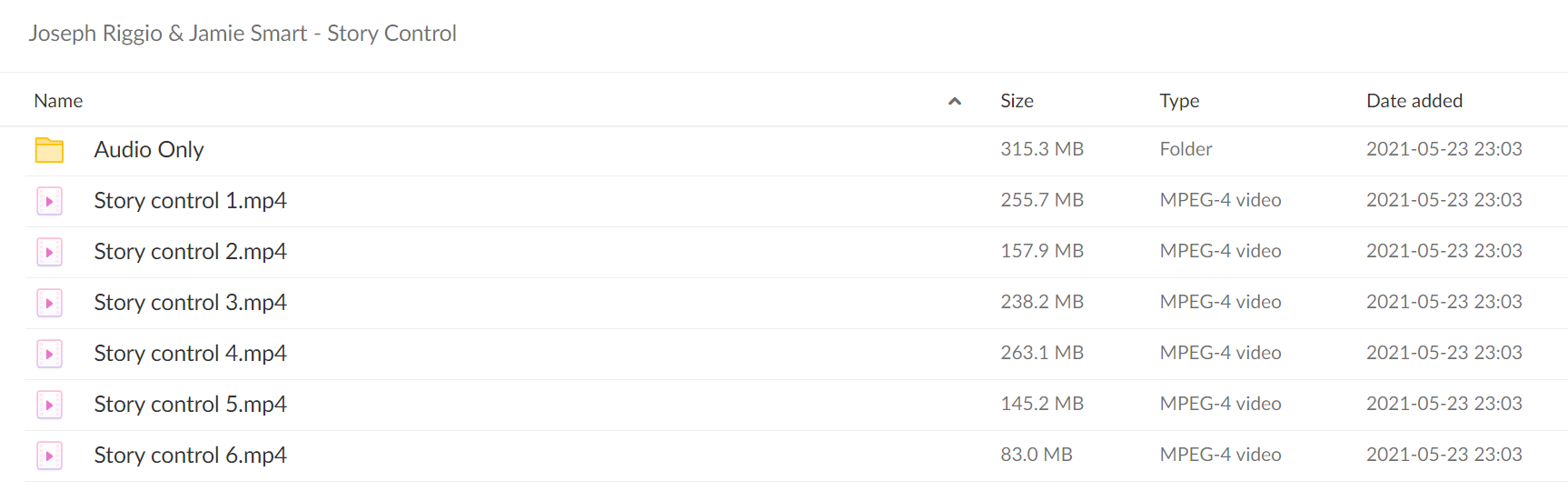Select the Story control 2.mp4 filename
1568x501 pixels.
click(x=191, y=252)
